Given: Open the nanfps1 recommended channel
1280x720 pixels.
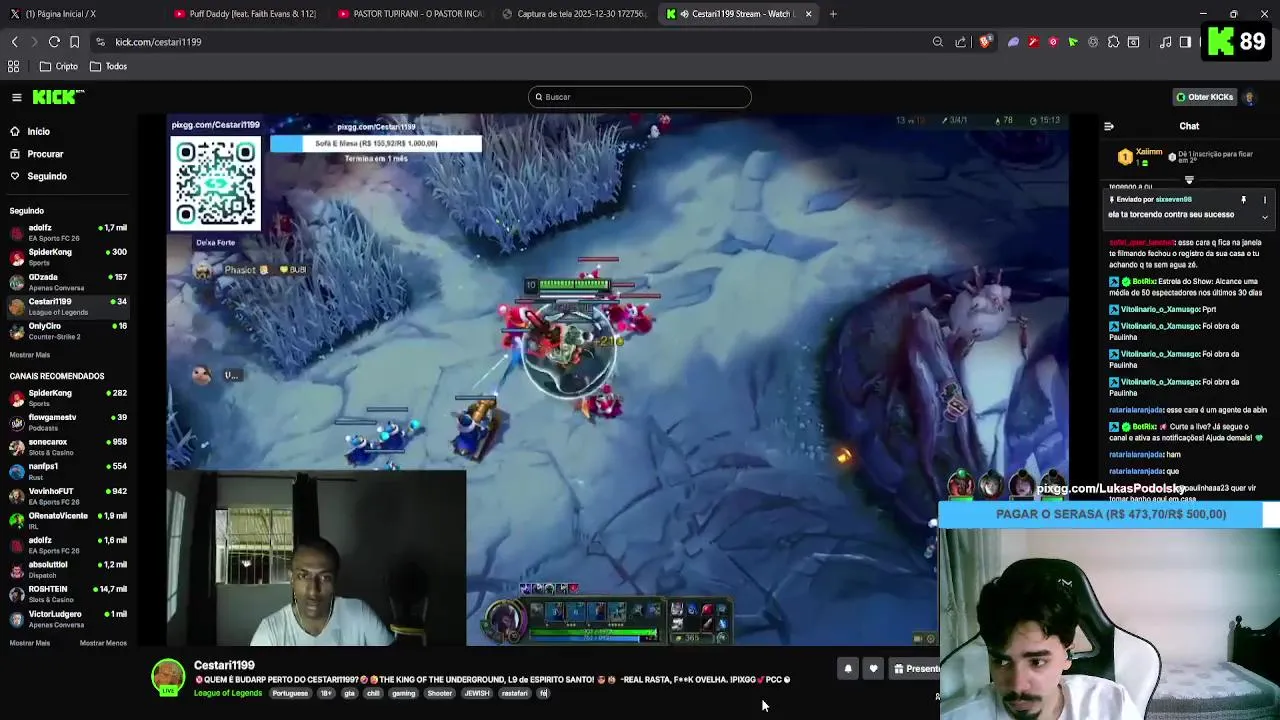Looking at the screenshot, I should point(68,471).
